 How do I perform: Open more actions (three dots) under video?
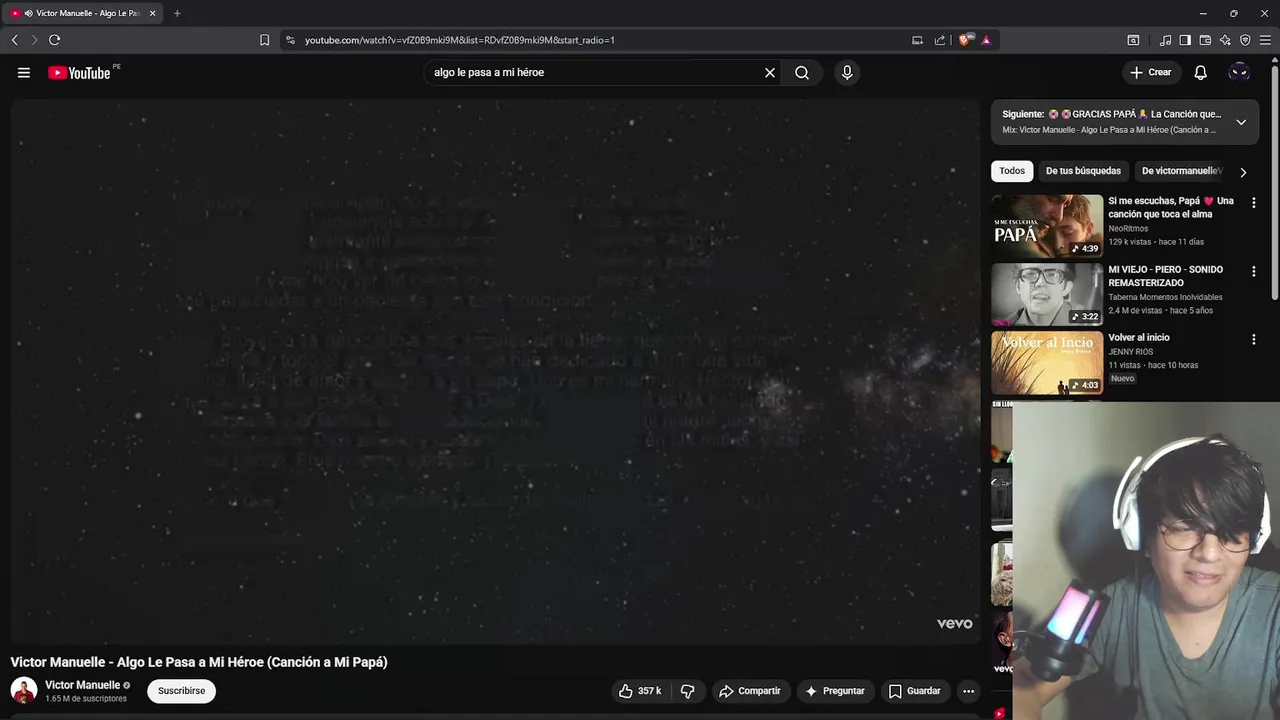[968, 691]
